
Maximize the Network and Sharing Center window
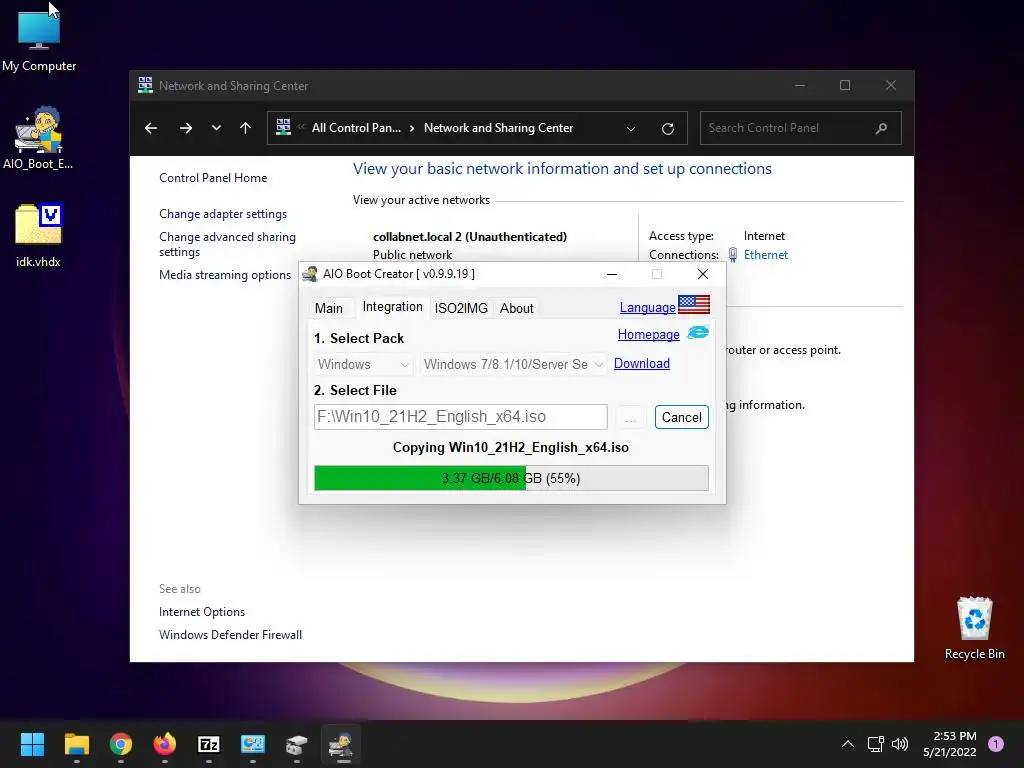point(845,85)
